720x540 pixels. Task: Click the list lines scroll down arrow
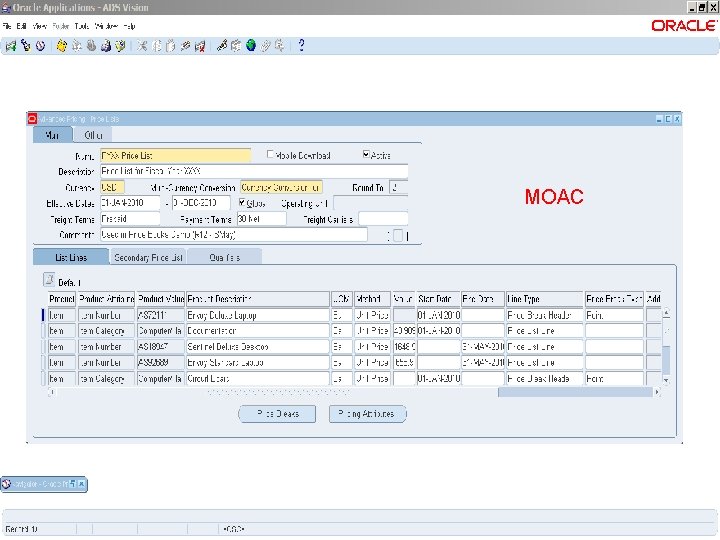click(x=666, y=380)
